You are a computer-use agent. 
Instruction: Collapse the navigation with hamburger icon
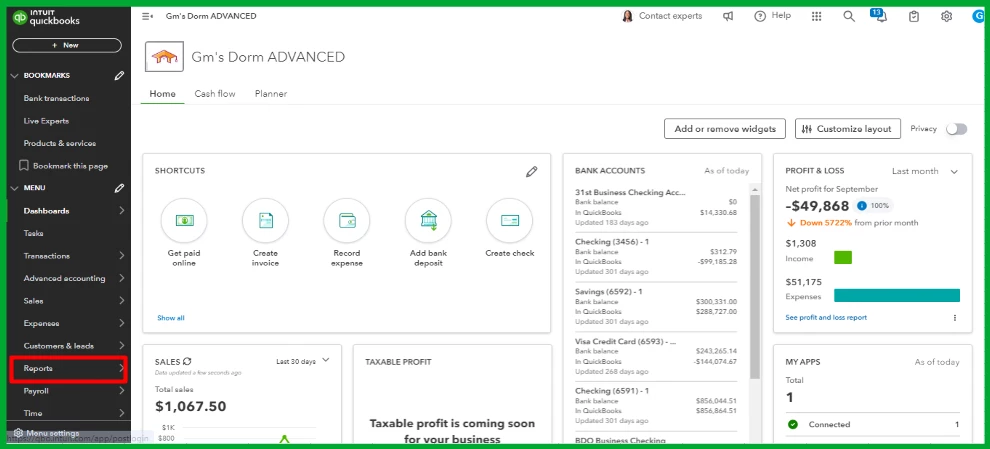148,16
